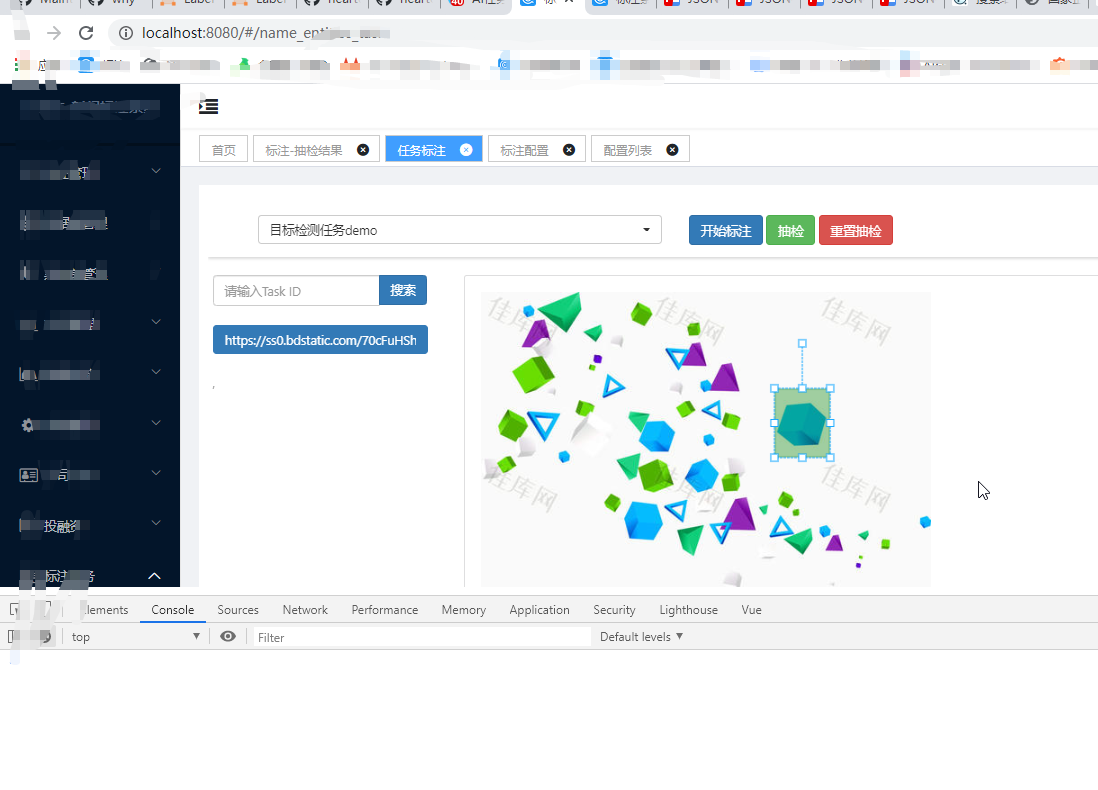Close the 配置列表 tab
The image size is (1098, 790).
tap(672, 150)
